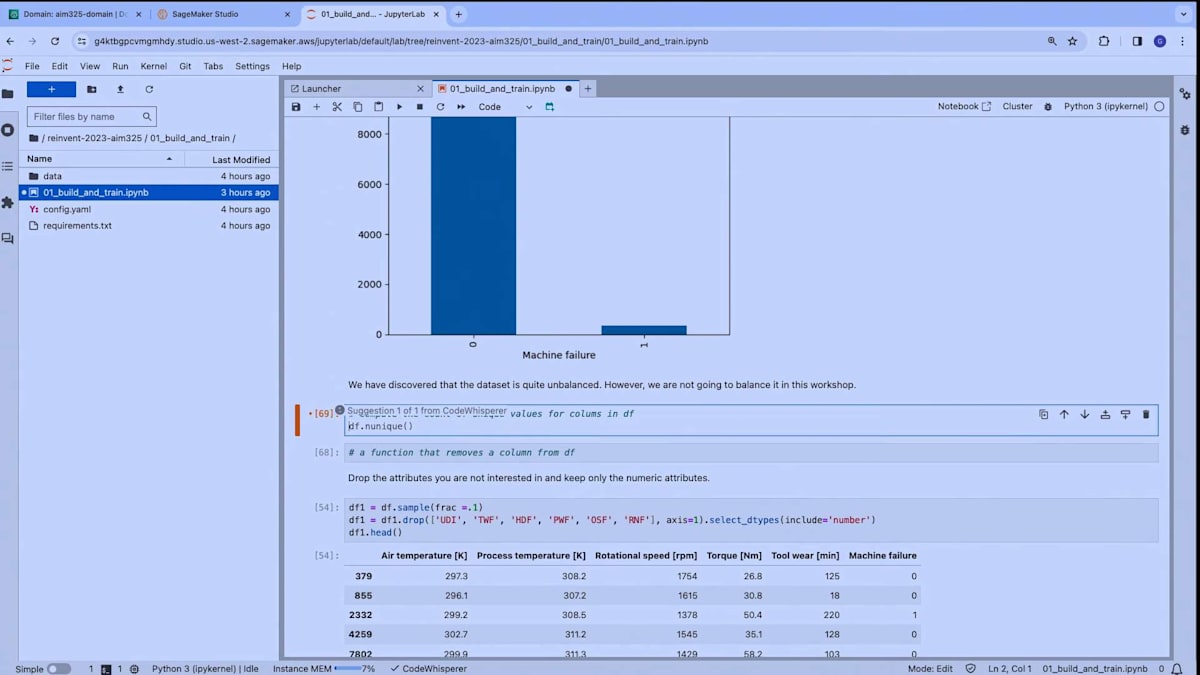Open Running Terminals and Kernels sidebar icon

8,130
